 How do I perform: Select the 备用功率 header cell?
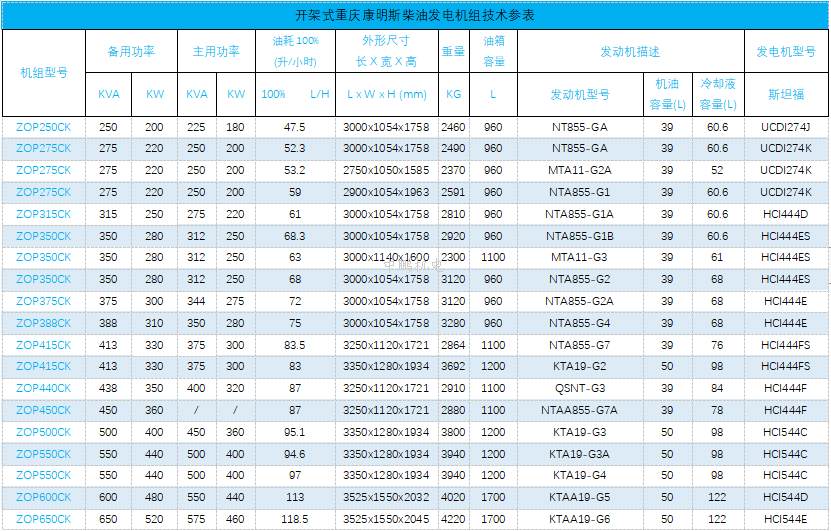tap(132, 51)
